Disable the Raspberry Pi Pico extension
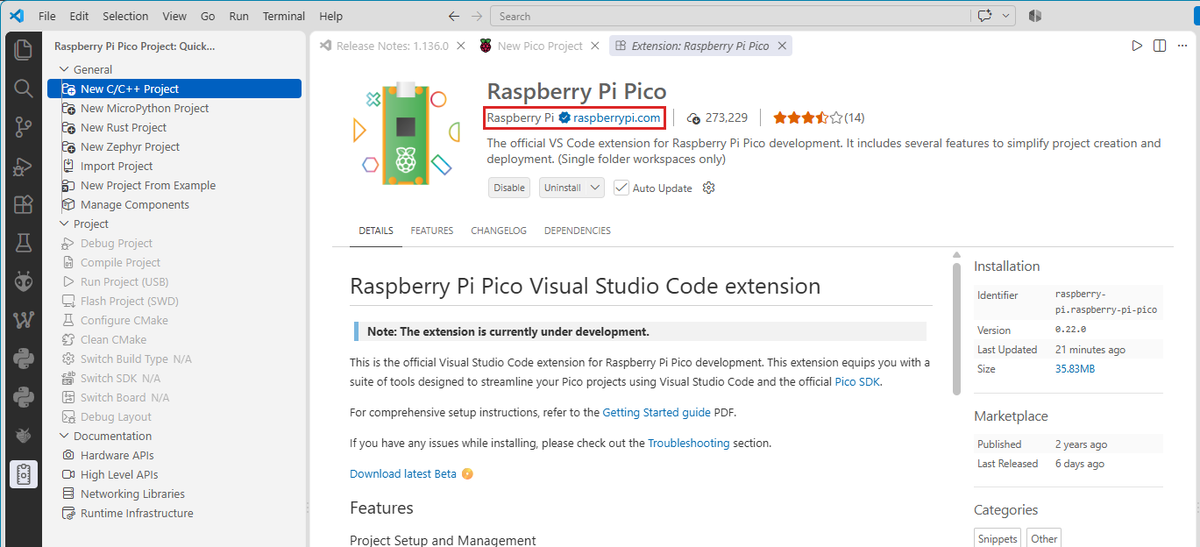Image resolution: width=1200 pixels, height=547 pixels. [509, 188]
